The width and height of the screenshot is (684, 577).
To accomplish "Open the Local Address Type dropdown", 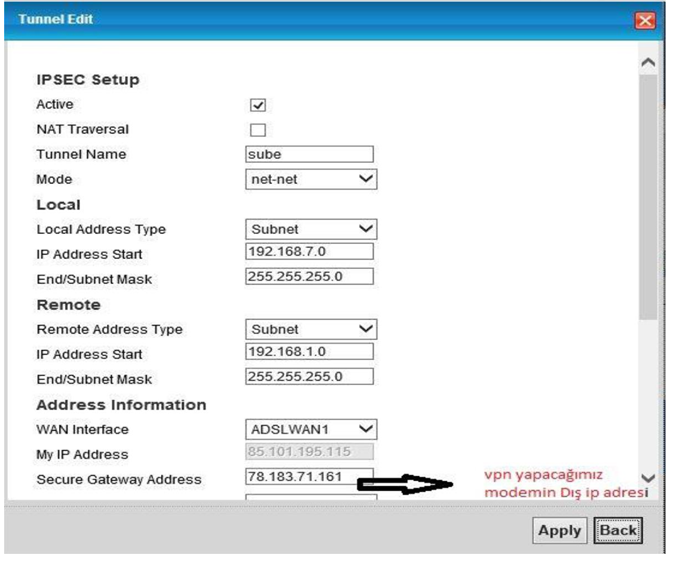I will point(311,229).
